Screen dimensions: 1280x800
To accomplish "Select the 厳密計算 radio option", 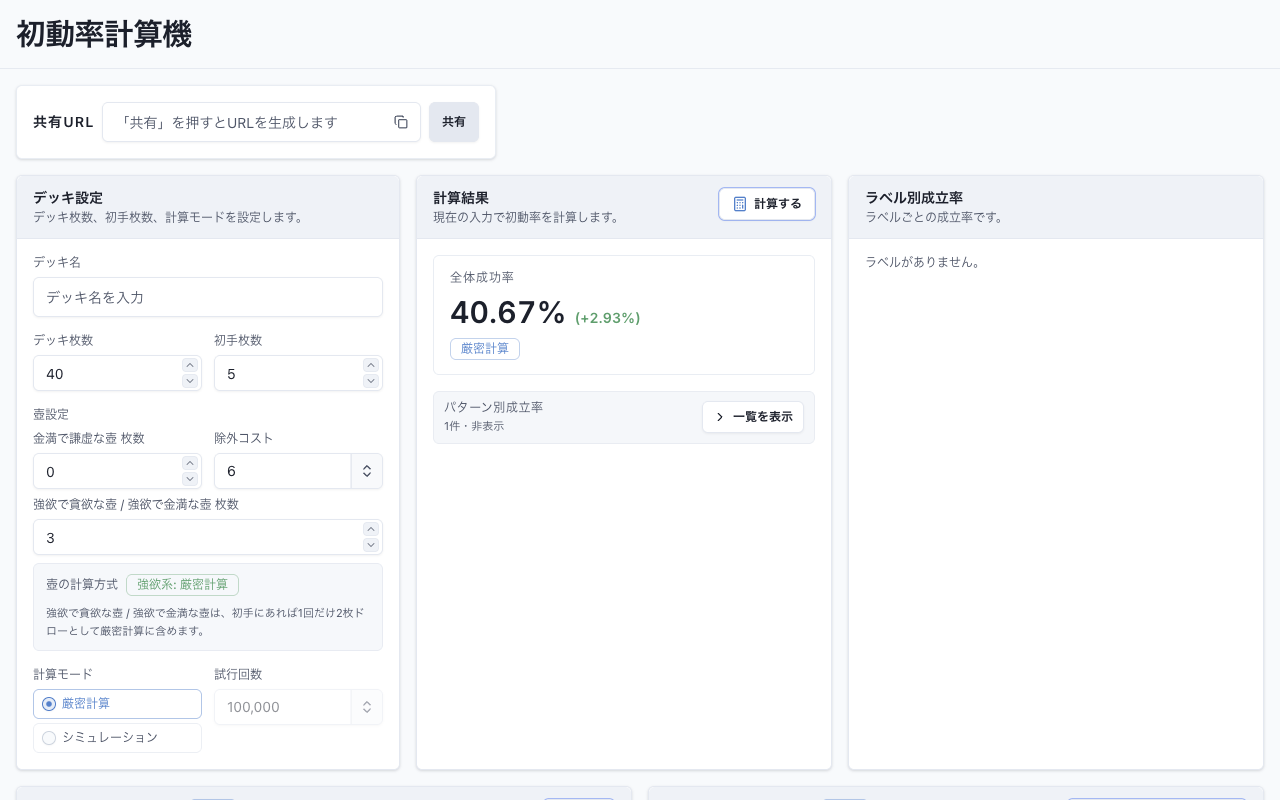I will [x=117, y=704].
